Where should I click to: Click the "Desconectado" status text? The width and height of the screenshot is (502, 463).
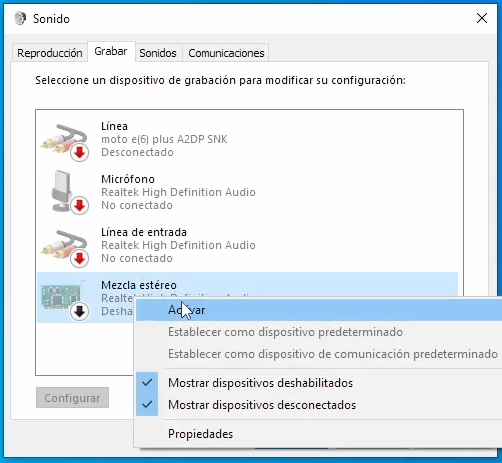pos(137,152)
